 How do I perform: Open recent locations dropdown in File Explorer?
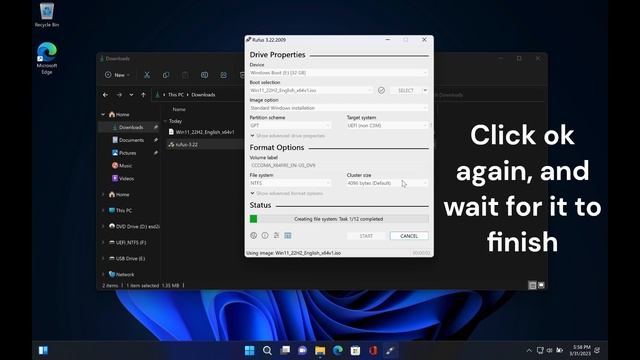pyautogui.click(x=131, y=95)
